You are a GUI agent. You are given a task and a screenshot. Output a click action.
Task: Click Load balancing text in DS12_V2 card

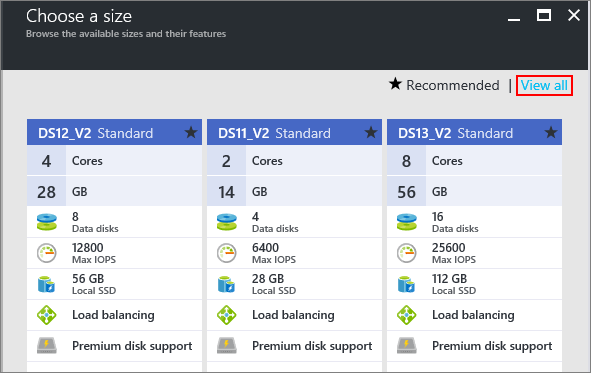coord(113,315)
